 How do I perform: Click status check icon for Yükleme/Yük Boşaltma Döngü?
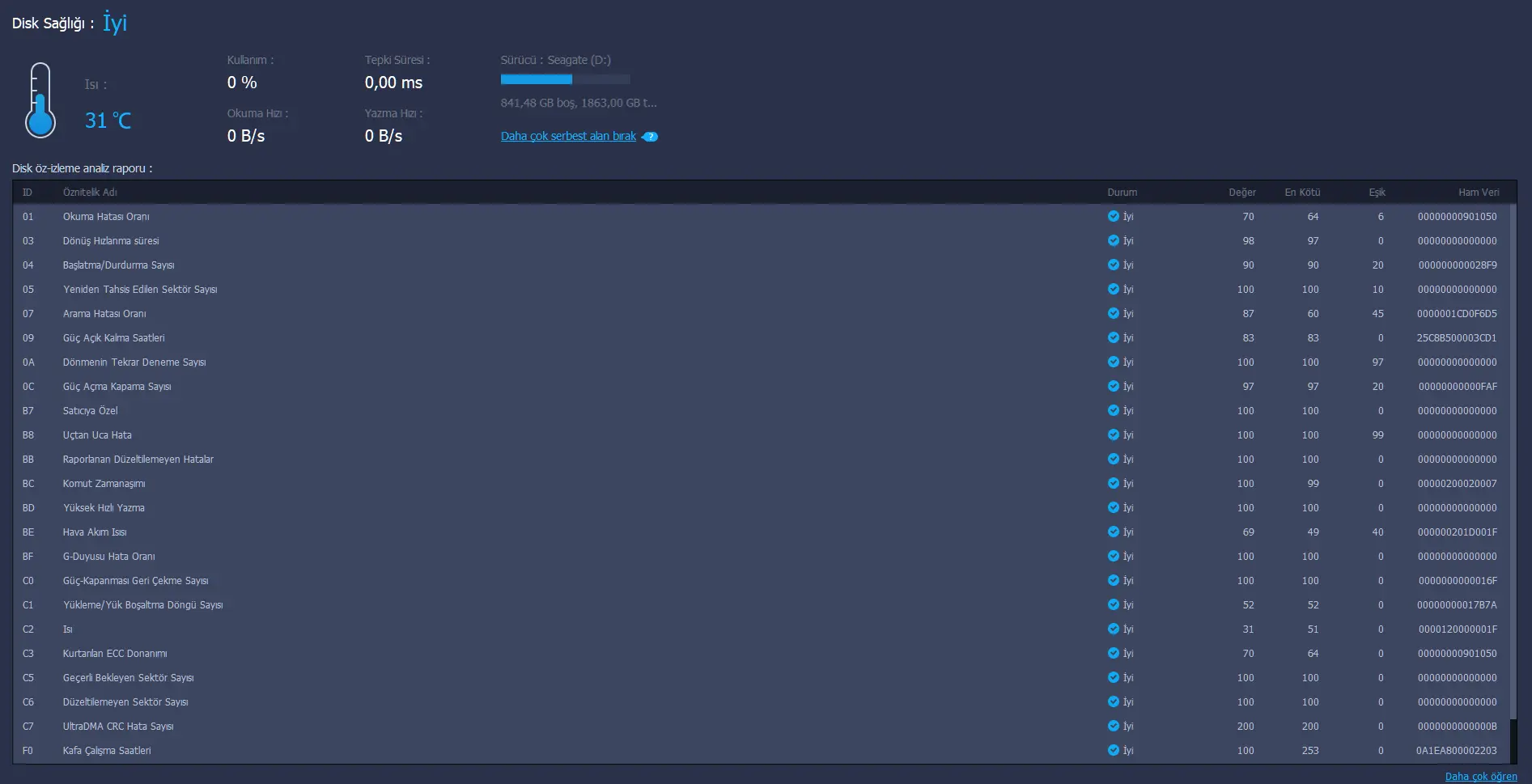tap(1114, 604)
